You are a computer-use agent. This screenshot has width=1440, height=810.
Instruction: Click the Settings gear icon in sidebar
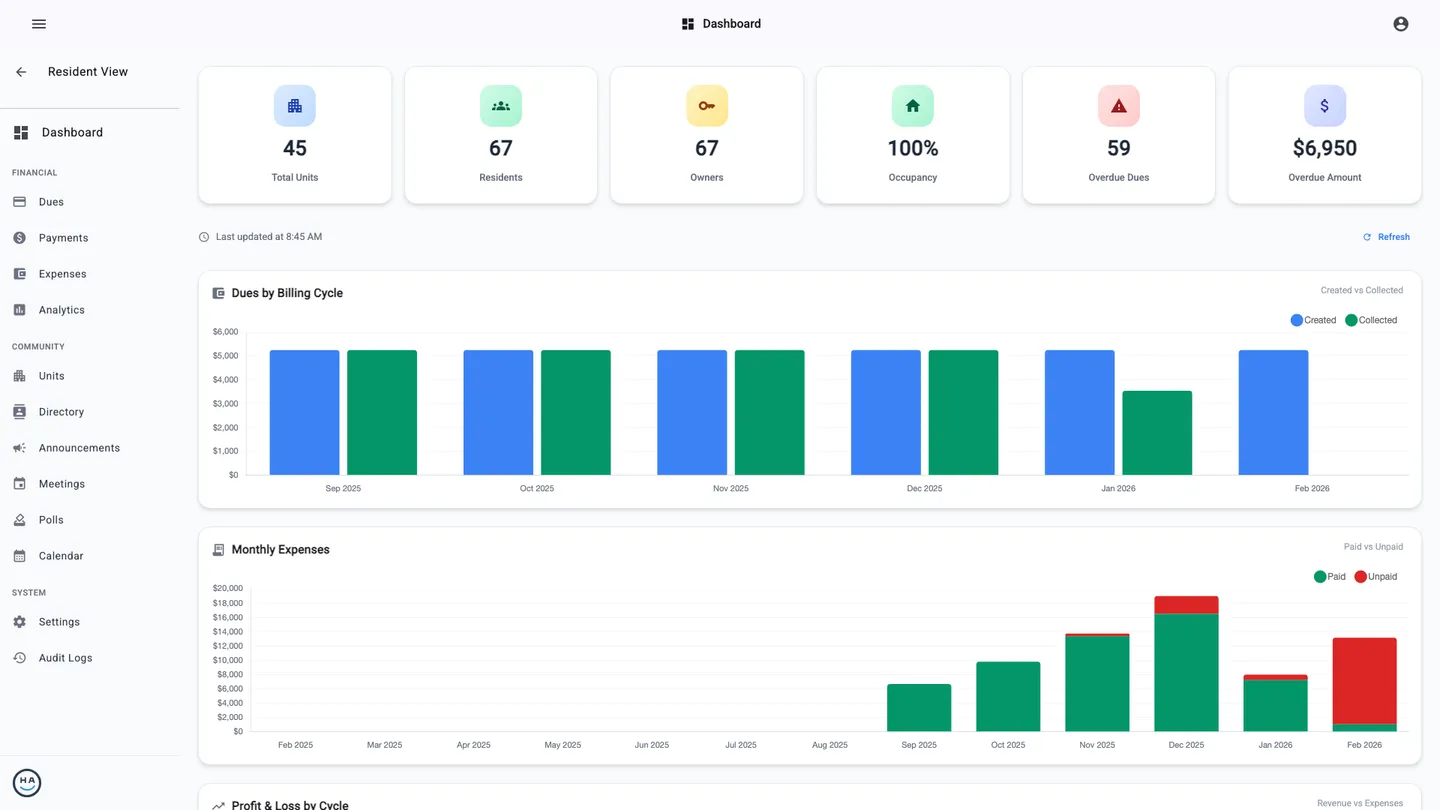(x=19, y=622)
